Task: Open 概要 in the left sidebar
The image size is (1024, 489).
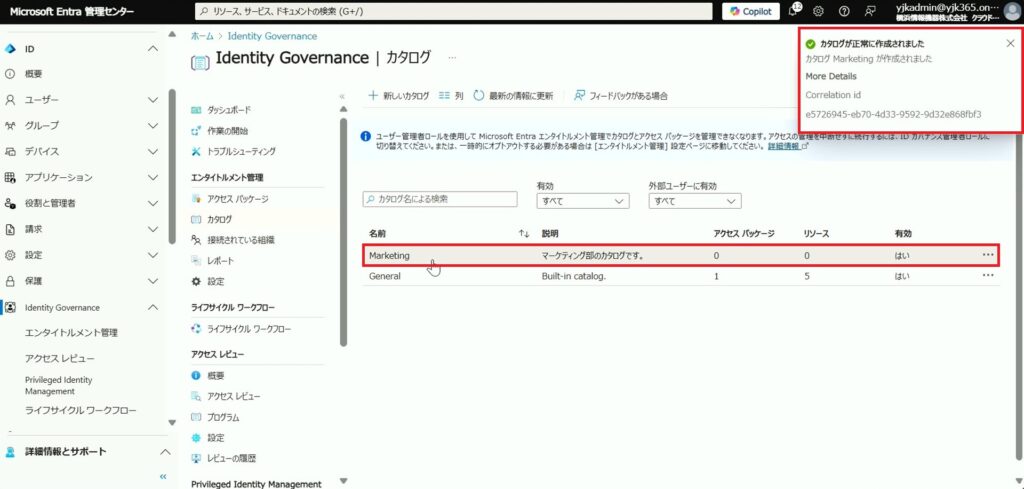Action: [x=33, y=74]
